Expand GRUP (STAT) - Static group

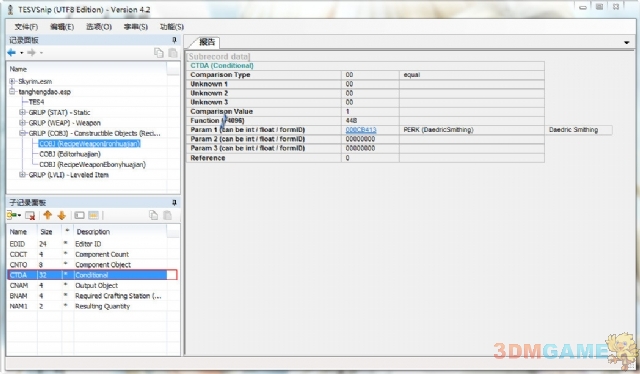22,112
